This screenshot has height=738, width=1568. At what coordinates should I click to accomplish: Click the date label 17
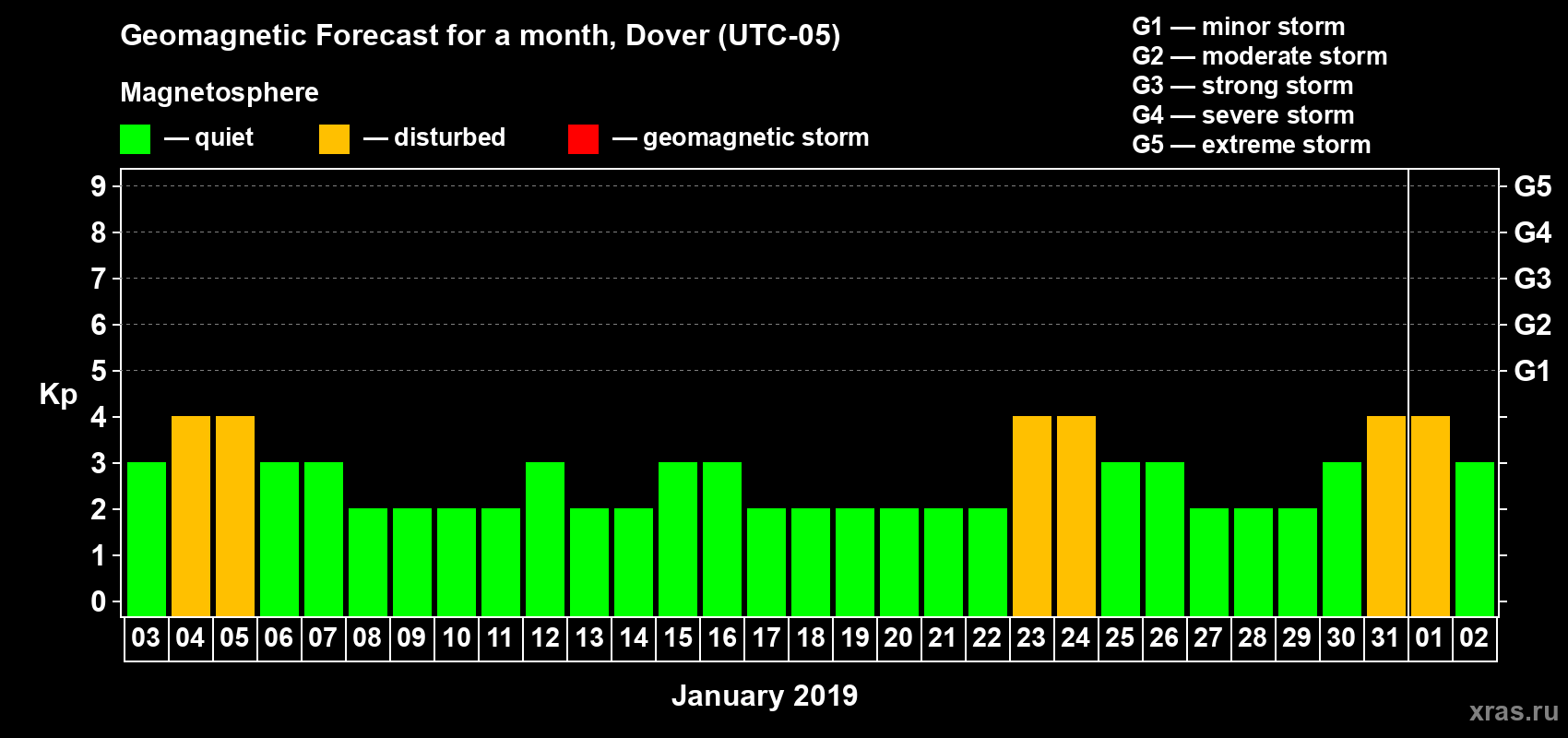[766, 637]
